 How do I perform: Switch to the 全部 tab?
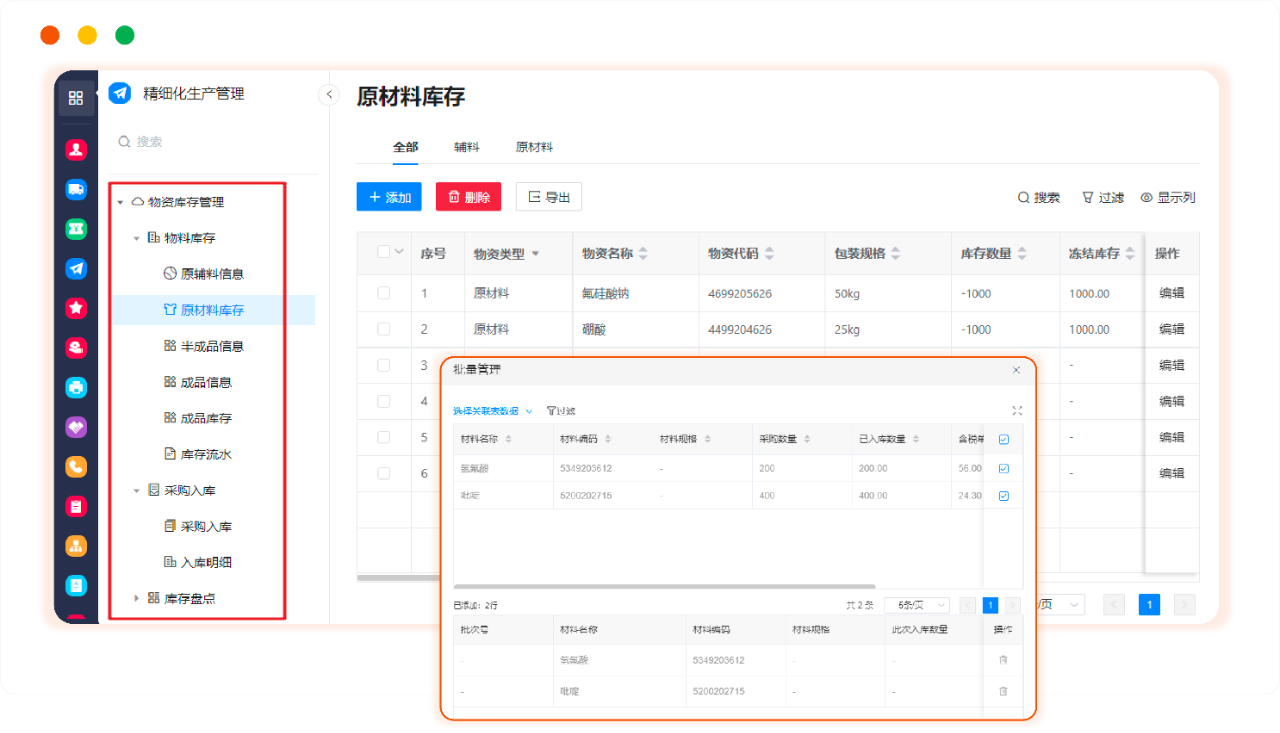point(405,147)
